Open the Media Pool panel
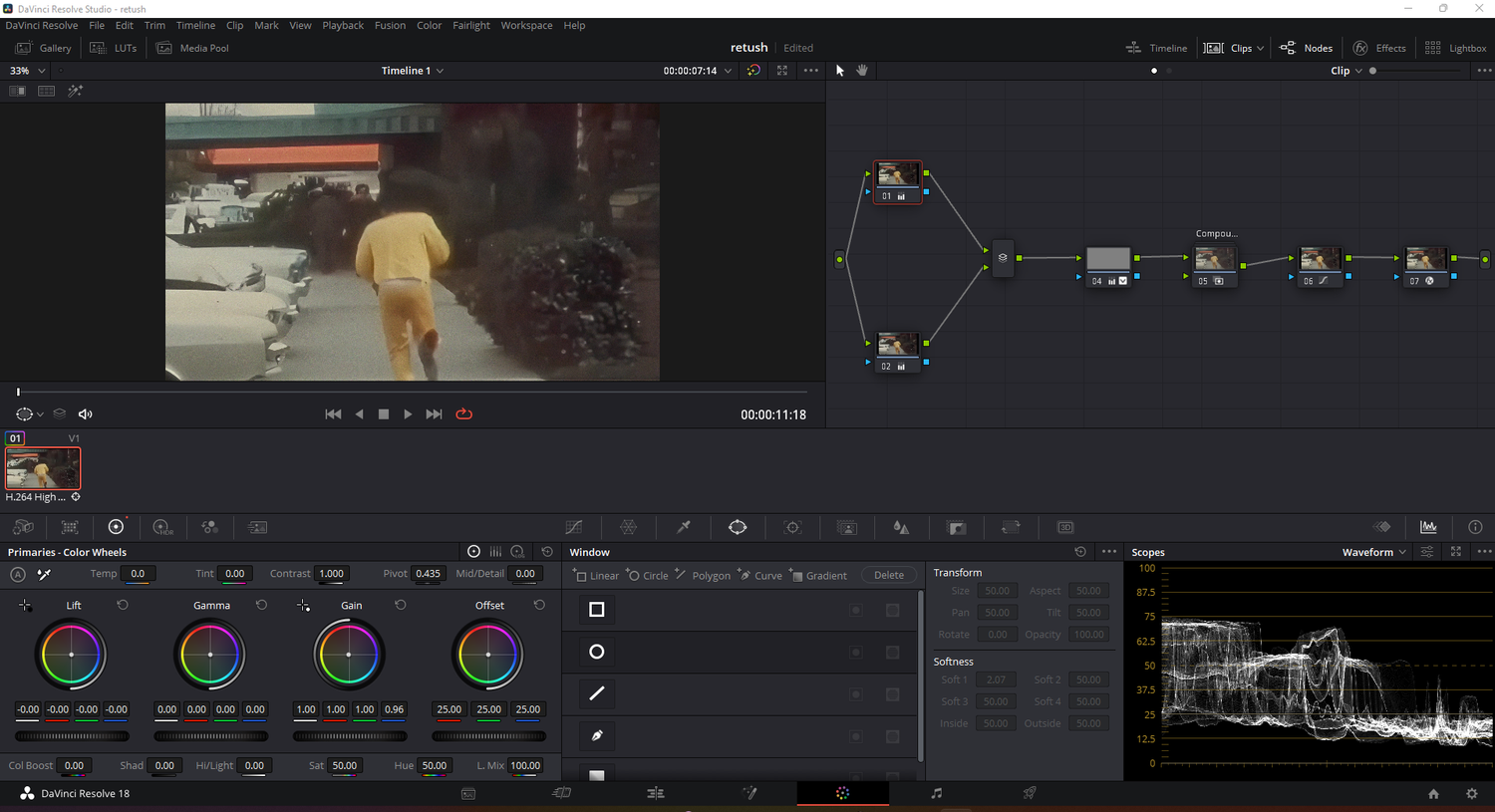 click(x=192, y=48)
